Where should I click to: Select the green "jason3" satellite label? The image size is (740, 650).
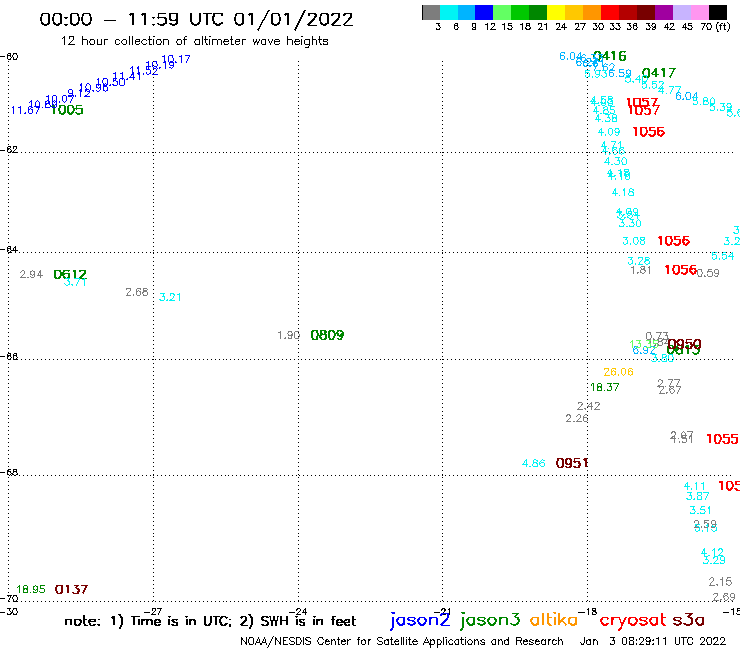coord(490,620)
